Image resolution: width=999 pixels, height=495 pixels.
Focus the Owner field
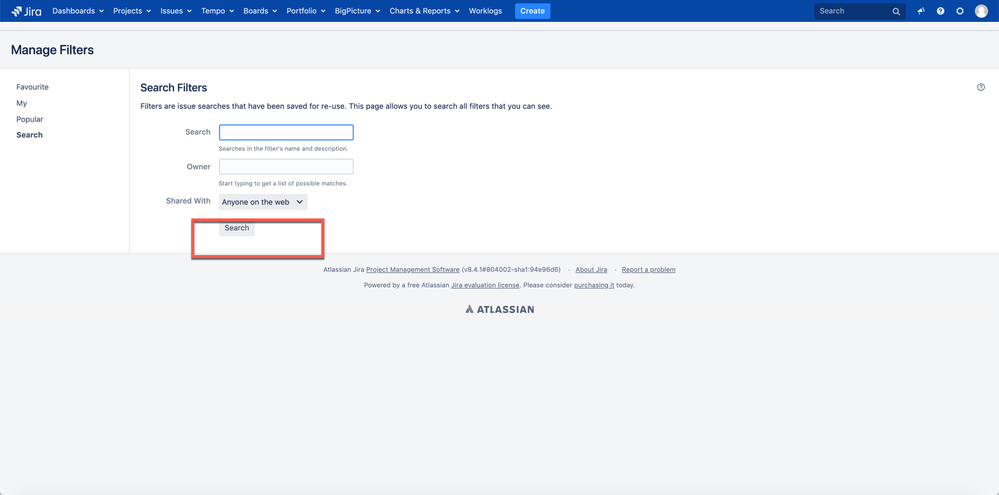286,167
